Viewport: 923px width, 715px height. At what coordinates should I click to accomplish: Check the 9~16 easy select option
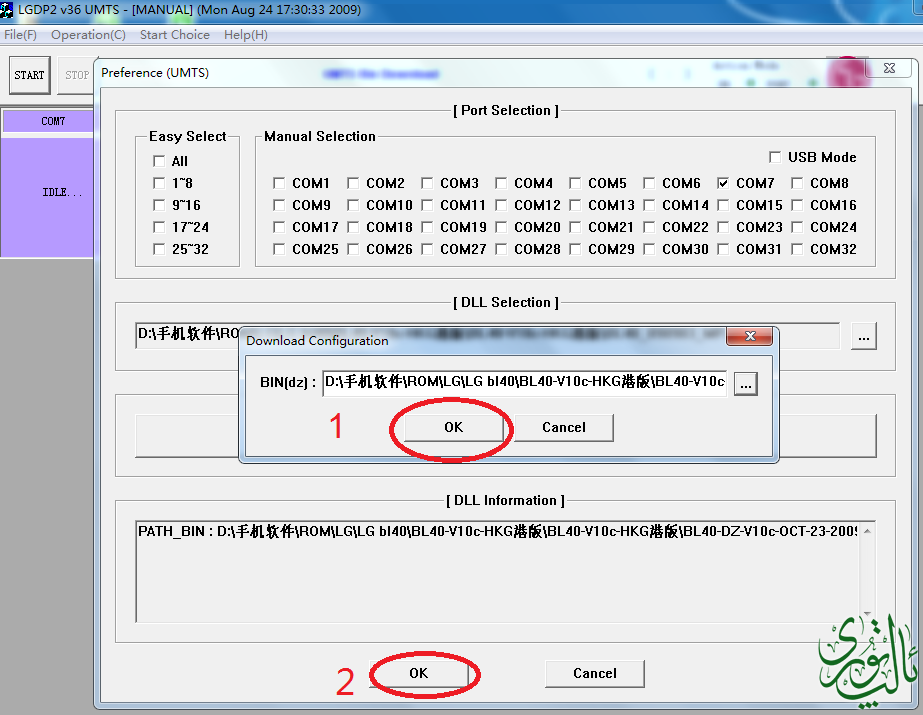point(159,205)
